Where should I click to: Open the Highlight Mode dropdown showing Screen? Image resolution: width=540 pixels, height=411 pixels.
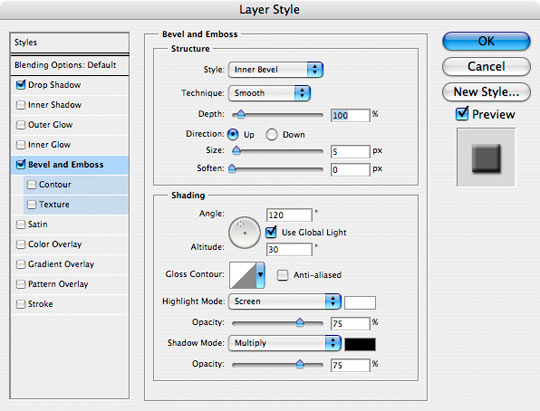coord(284,301)
